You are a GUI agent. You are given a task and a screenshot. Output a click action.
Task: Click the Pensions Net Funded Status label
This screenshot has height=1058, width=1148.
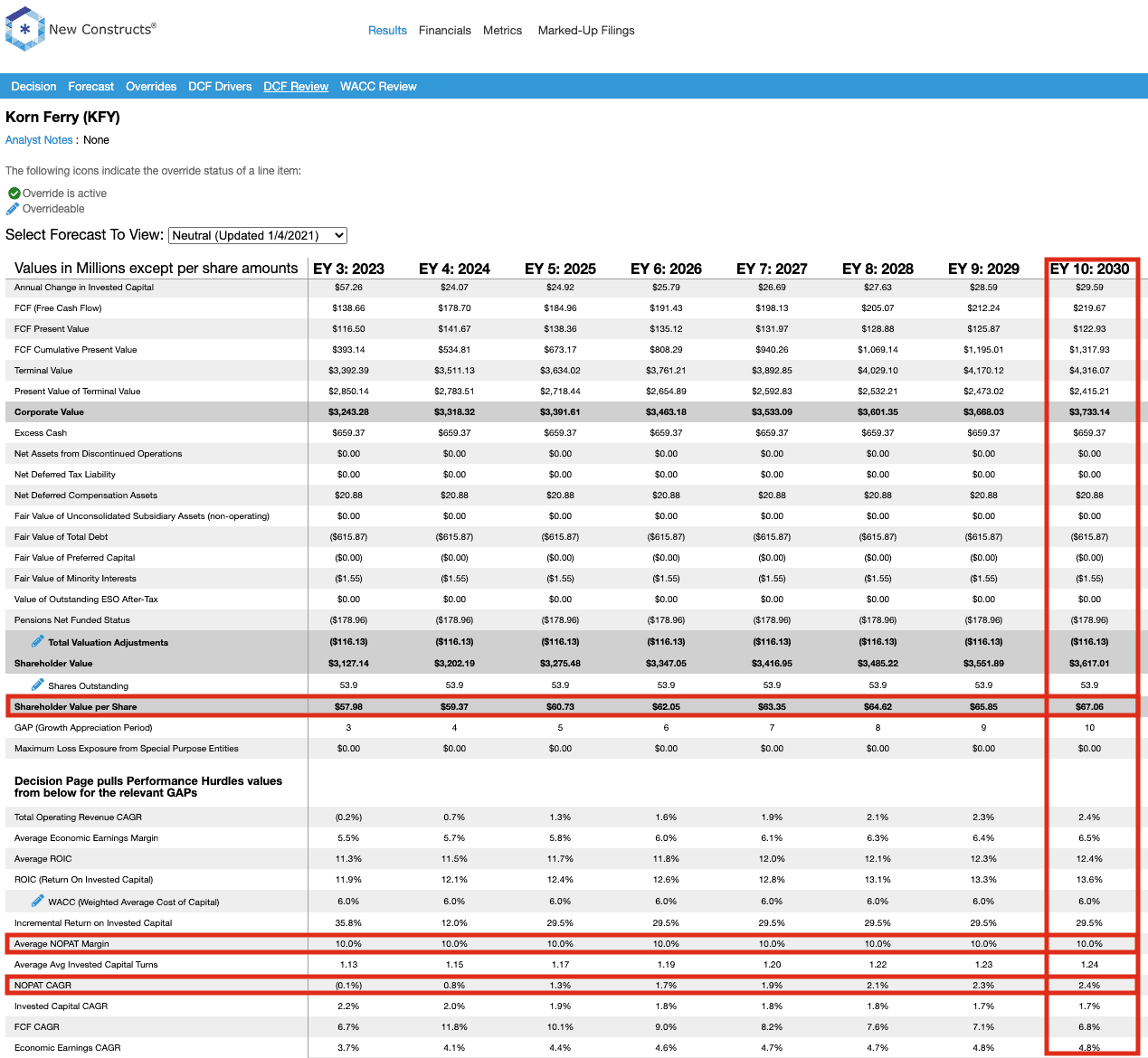(x=72, y=620)
